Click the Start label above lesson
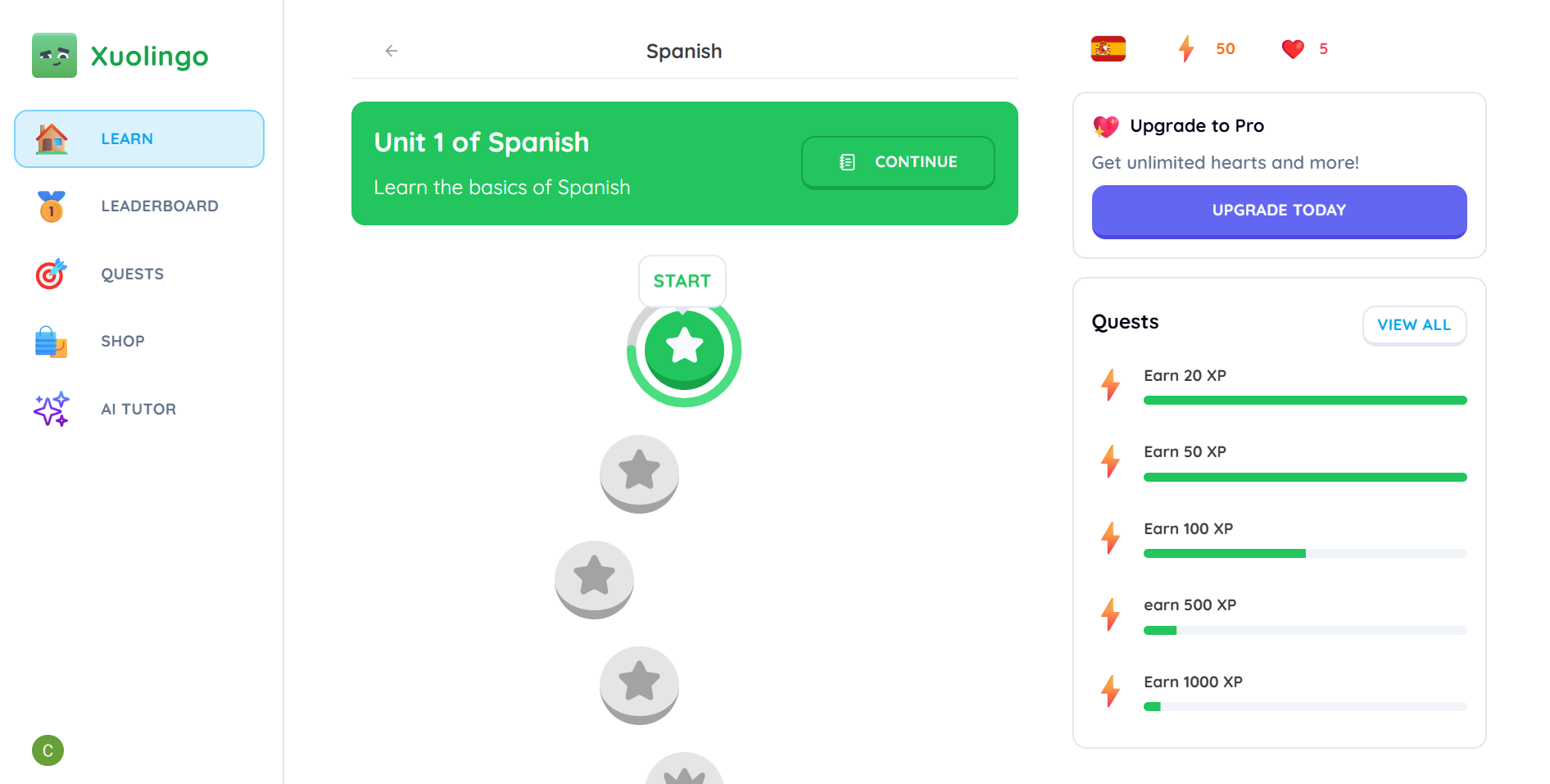This screenshot has height=784, width=1550. tap(682, 281)
